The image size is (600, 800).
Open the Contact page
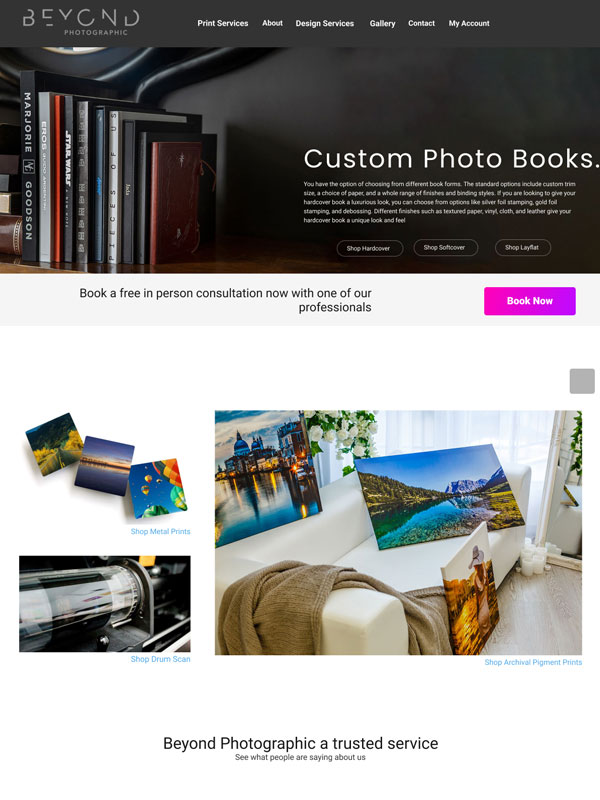pos(421,23)
